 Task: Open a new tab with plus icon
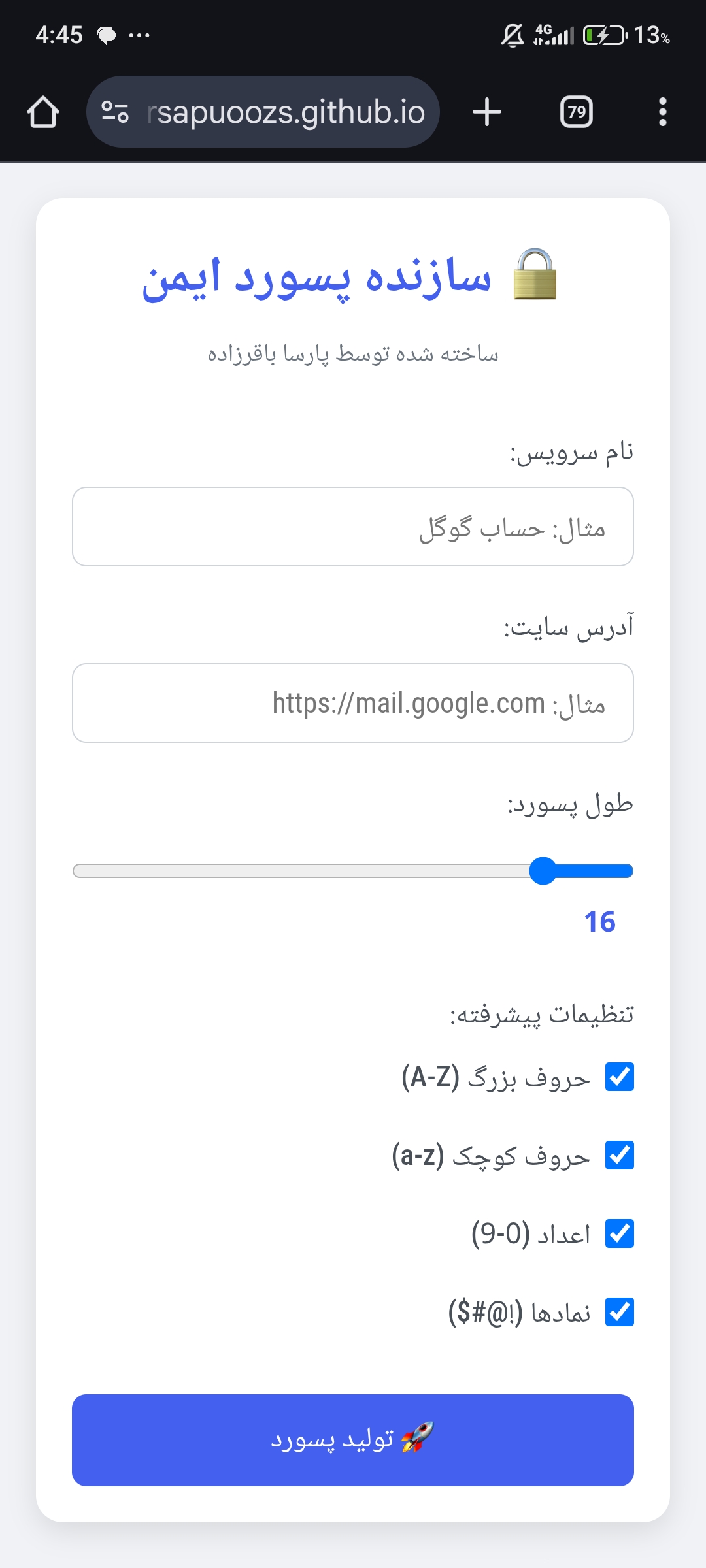pyautogui.click(x=487, y=112)
